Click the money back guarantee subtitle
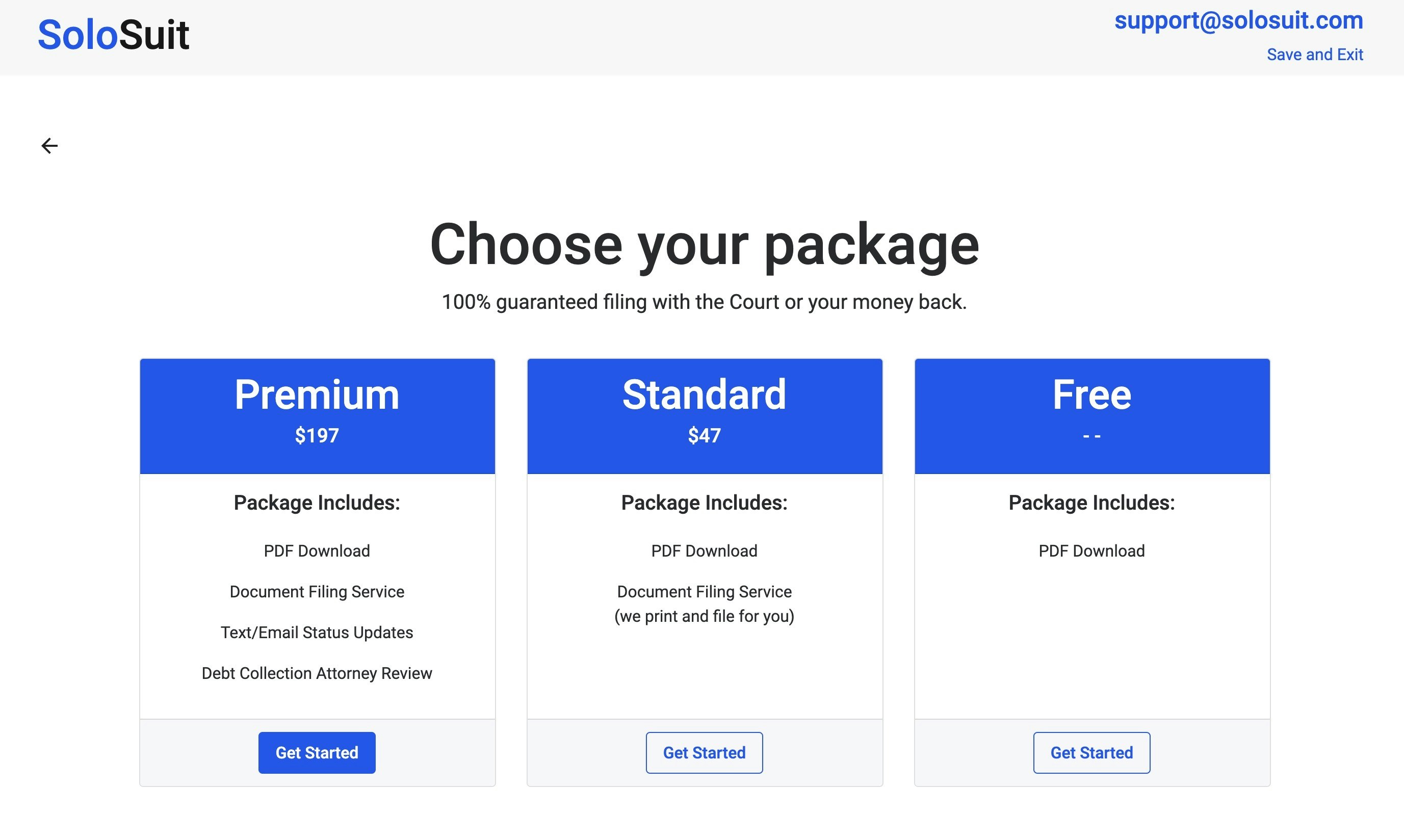The width and height of the screenshot is (1404, 840). tap(704, 302)
